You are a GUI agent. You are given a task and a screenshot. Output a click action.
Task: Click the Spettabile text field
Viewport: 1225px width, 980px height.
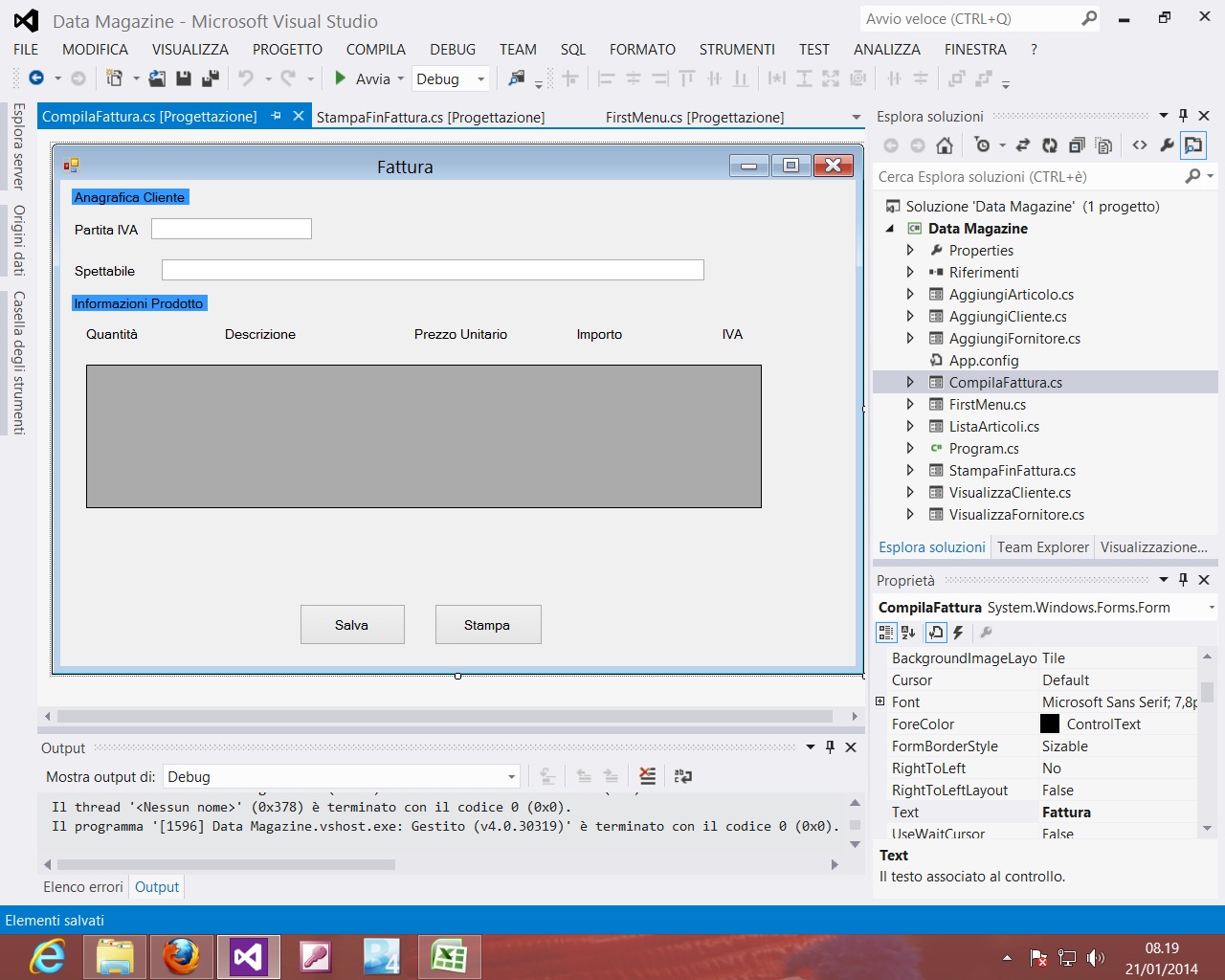(x=433, y=270)
